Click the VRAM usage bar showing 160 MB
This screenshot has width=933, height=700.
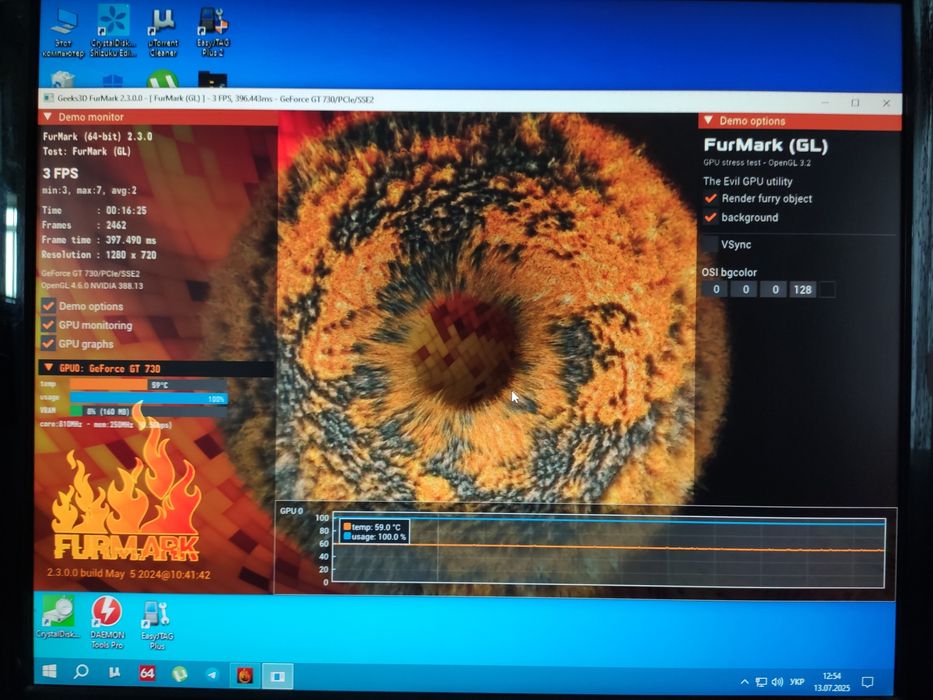point(148,411)
